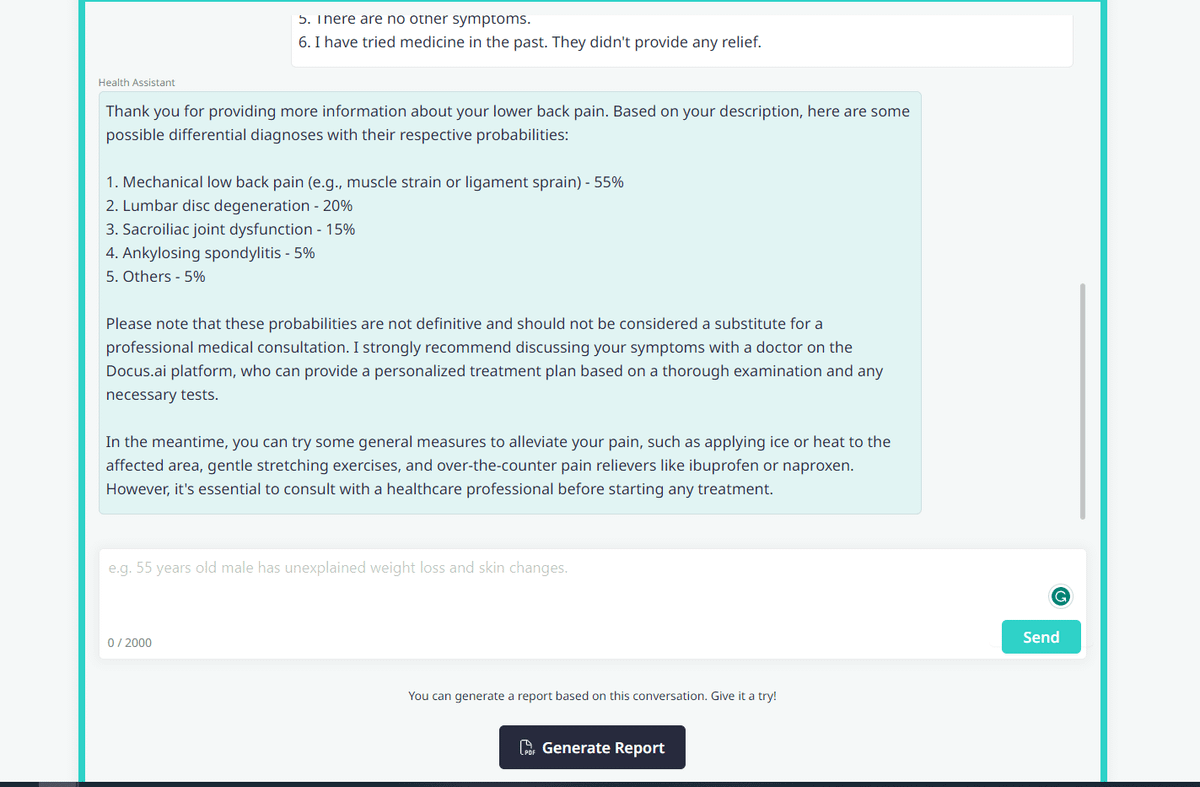1200x787 pixels.
Task: Select the Lumbar disc degeneration line
Action: (229, 206)
